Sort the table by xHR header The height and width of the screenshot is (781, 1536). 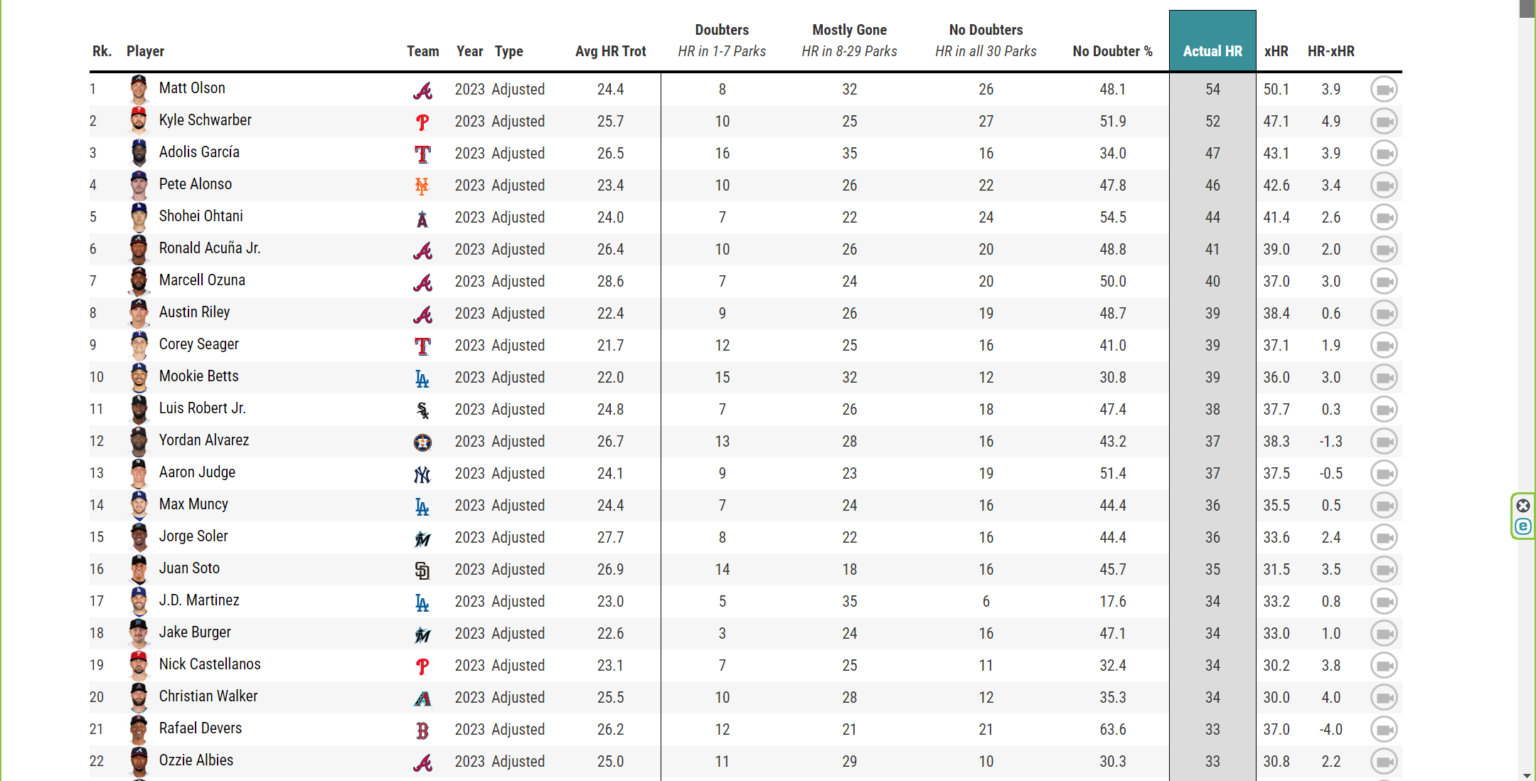(1276, 51)
